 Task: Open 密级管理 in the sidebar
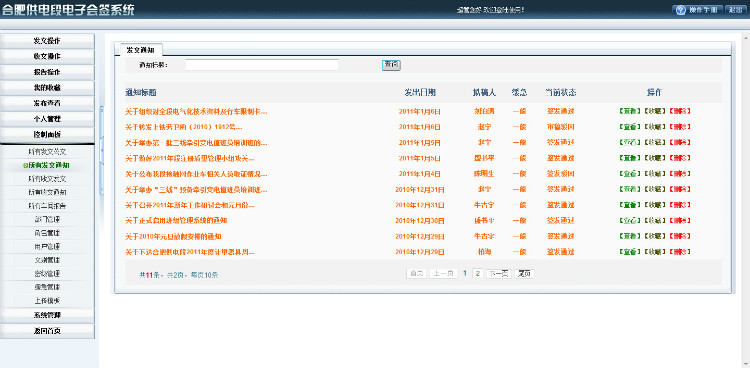[x=47, y=274]
